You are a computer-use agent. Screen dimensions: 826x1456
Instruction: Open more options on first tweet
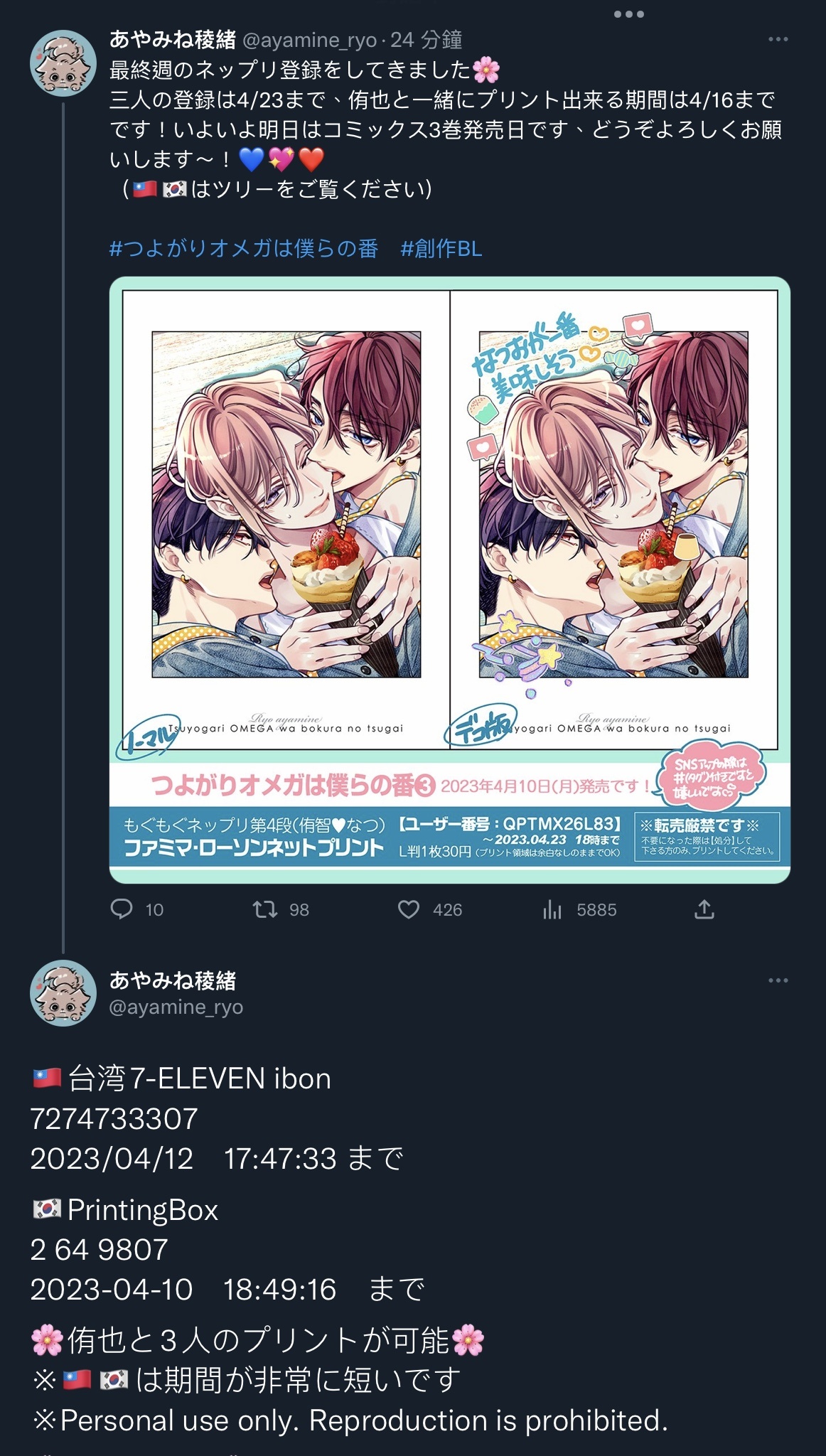pyautogui.click(x=778, y=39)
